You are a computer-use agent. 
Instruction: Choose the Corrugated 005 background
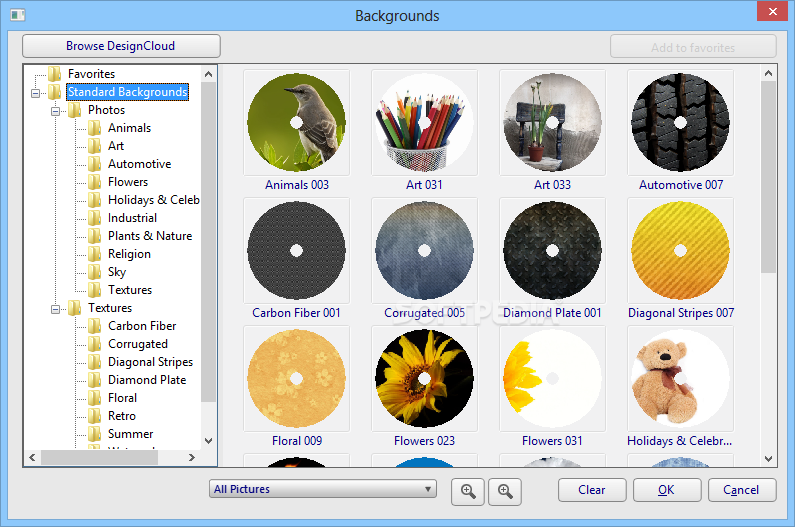(424, 251)
